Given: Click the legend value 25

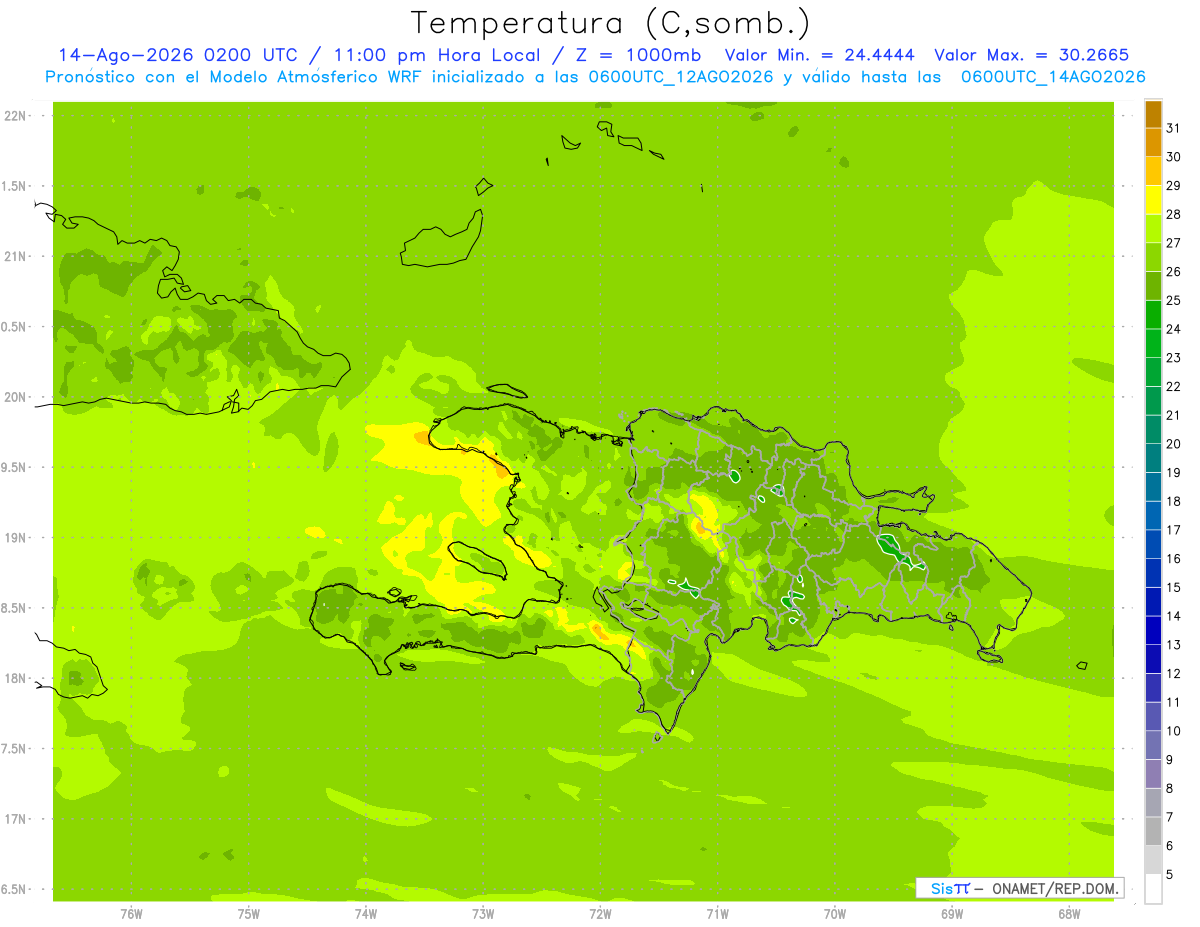Looking at the screenshot, I should coord(1173,300).
